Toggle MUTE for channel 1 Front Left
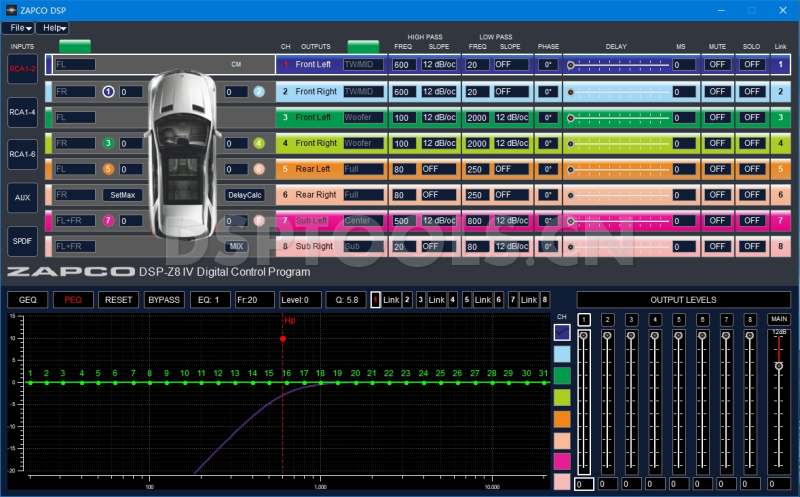This screenshot has height=497, width=800. pyautogui.click(x=717, y=65)
